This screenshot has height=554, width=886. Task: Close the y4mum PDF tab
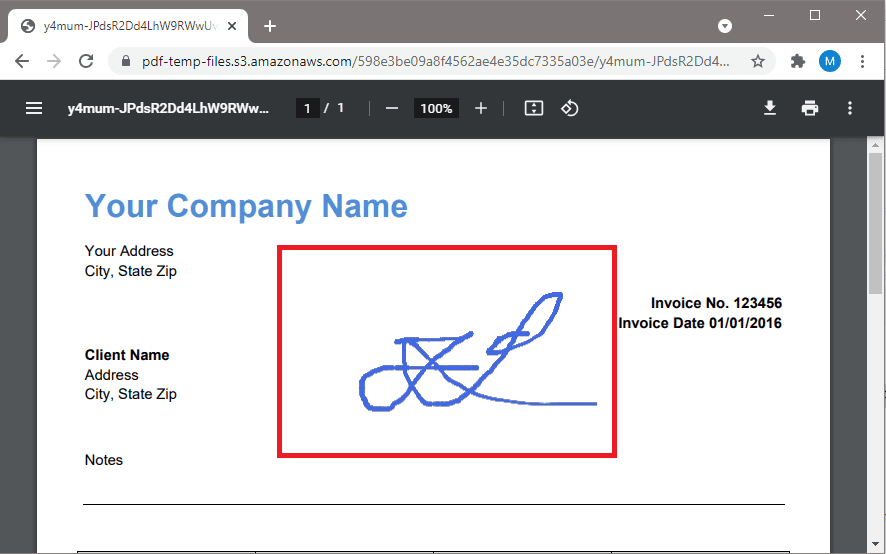(x=232, y=26)
